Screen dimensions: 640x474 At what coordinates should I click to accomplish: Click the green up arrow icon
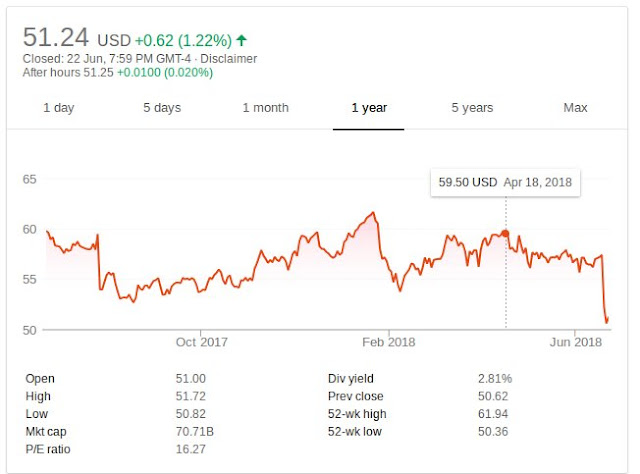(x=241, y=41)
